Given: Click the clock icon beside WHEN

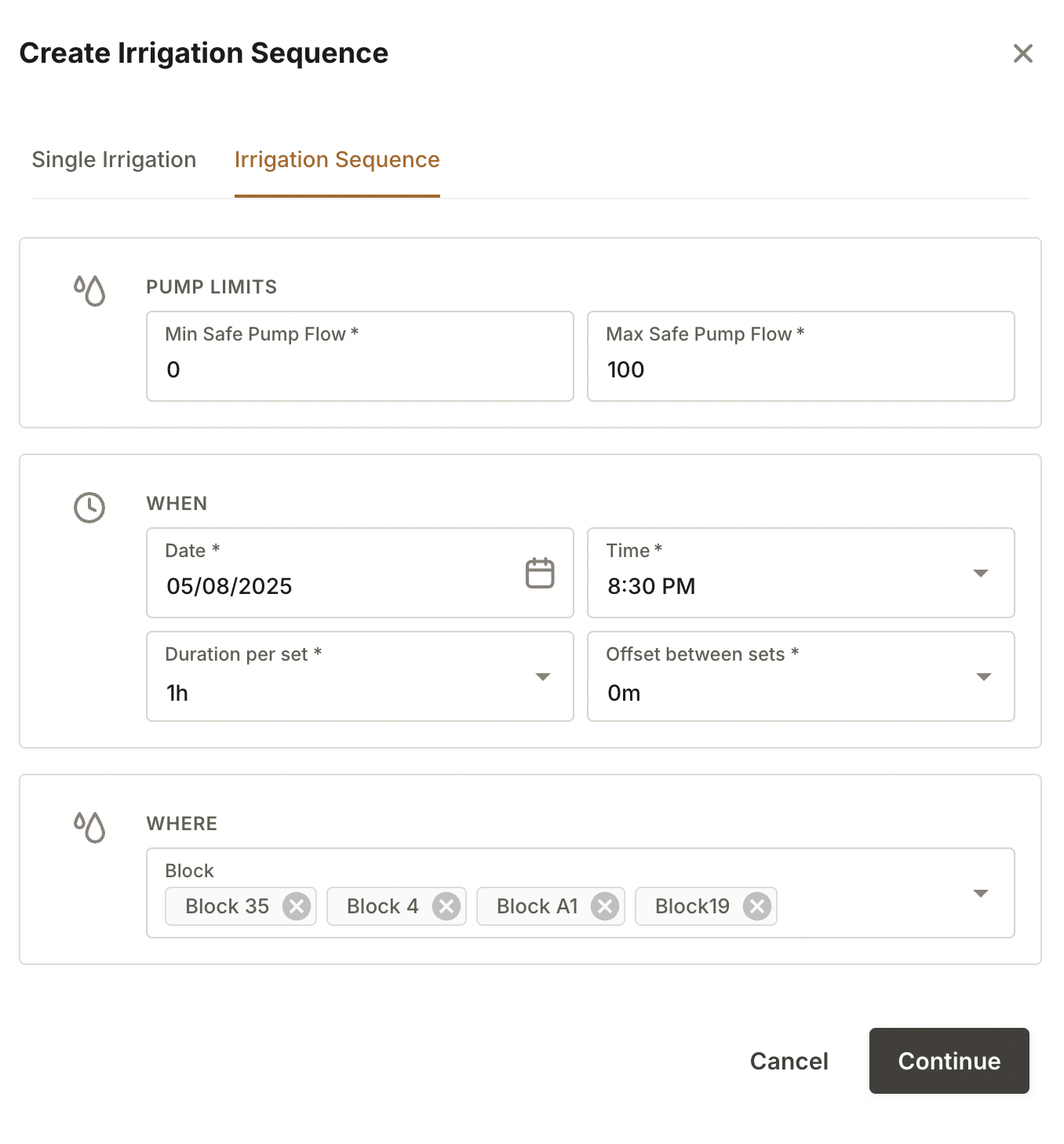Looking at the screenshot, I should click(89, 507).
